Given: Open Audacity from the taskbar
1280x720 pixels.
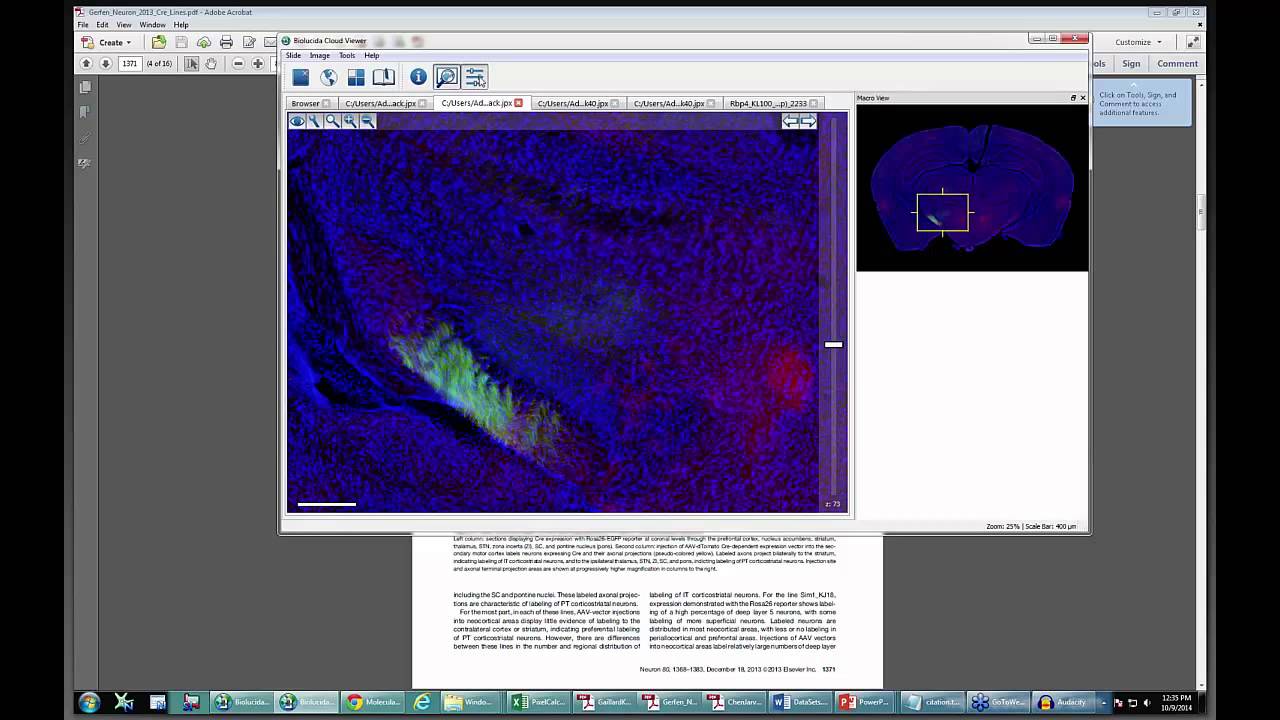Looking at the screenshot, I should 1062,702.
